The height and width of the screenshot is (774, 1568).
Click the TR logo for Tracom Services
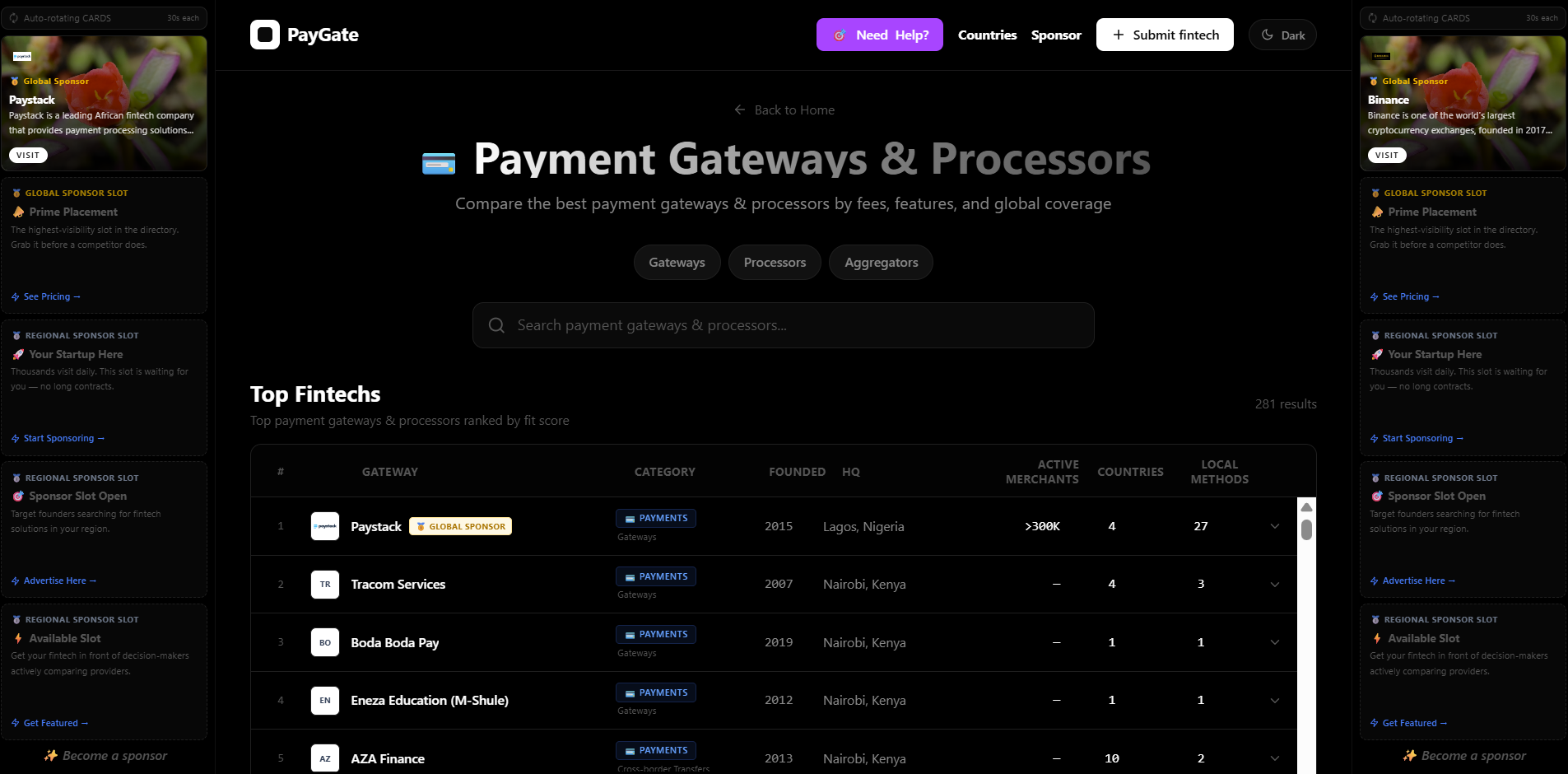click(x=325, y=584)
